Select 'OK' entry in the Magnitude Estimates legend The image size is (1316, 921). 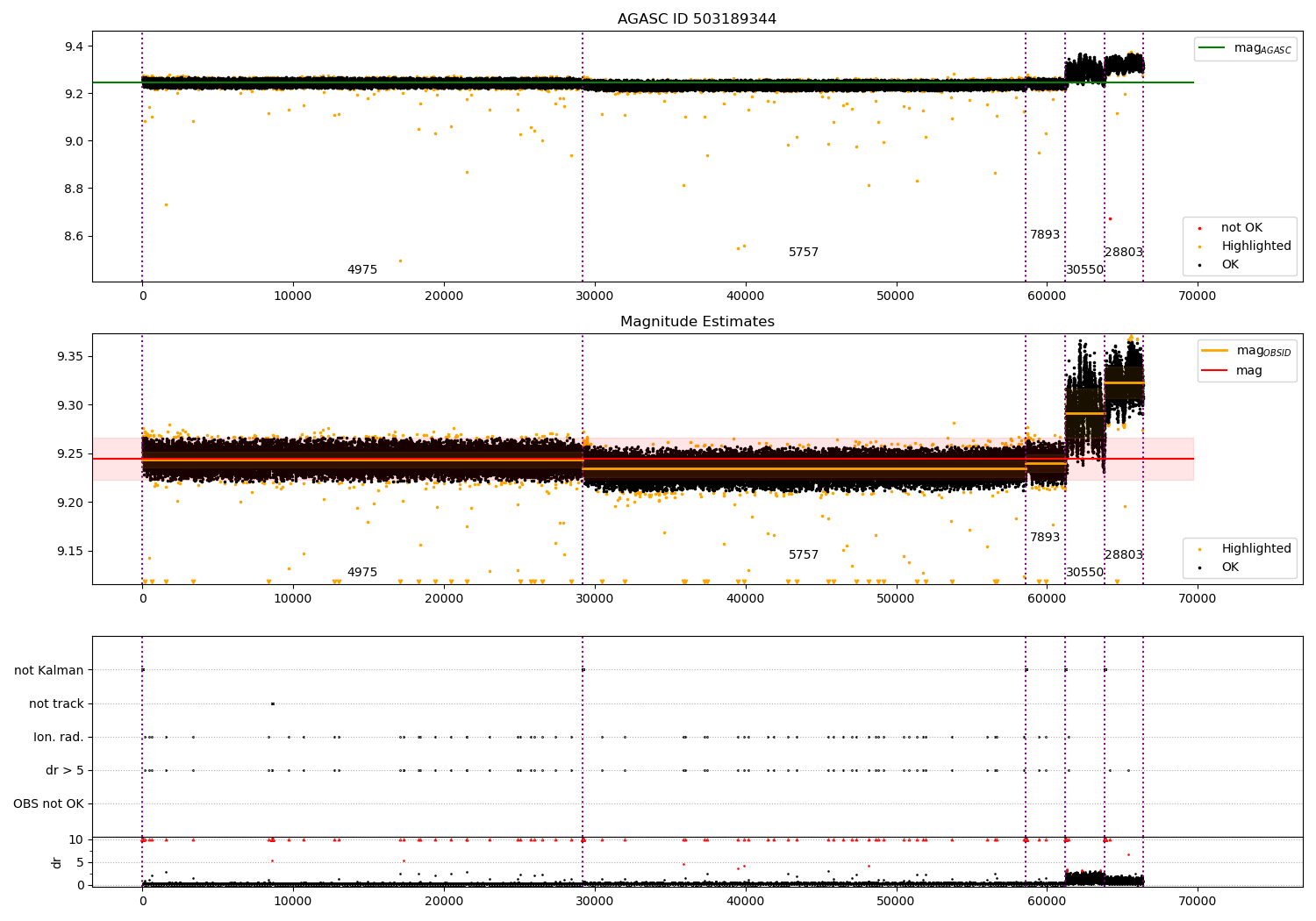tap(1230, 568)
